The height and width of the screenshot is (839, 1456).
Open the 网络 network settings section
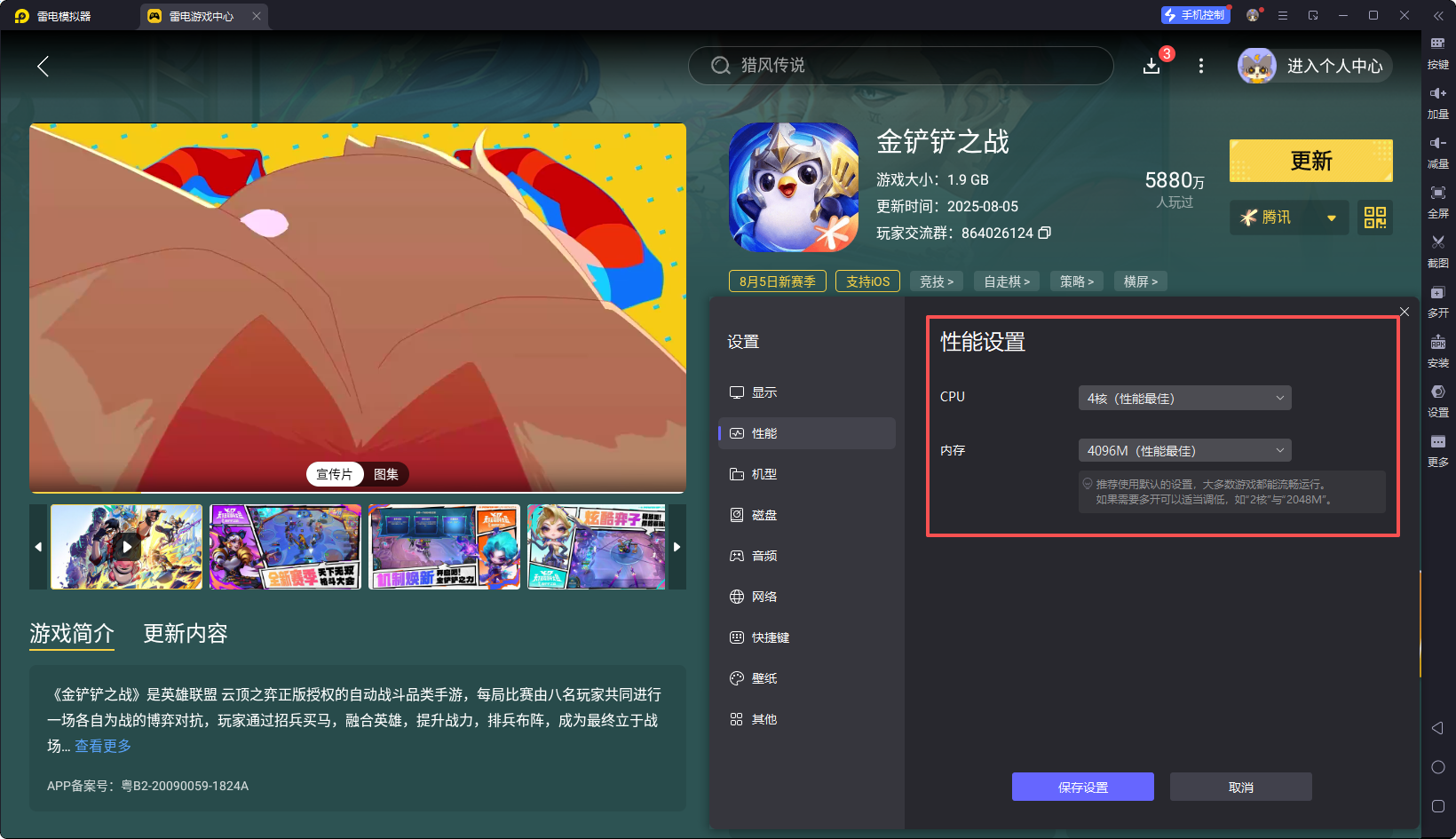pyautogui.click(x=807, y=597)
